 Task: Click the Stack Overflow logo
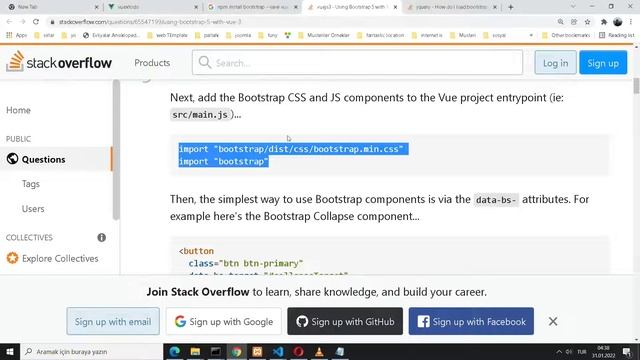59,62
